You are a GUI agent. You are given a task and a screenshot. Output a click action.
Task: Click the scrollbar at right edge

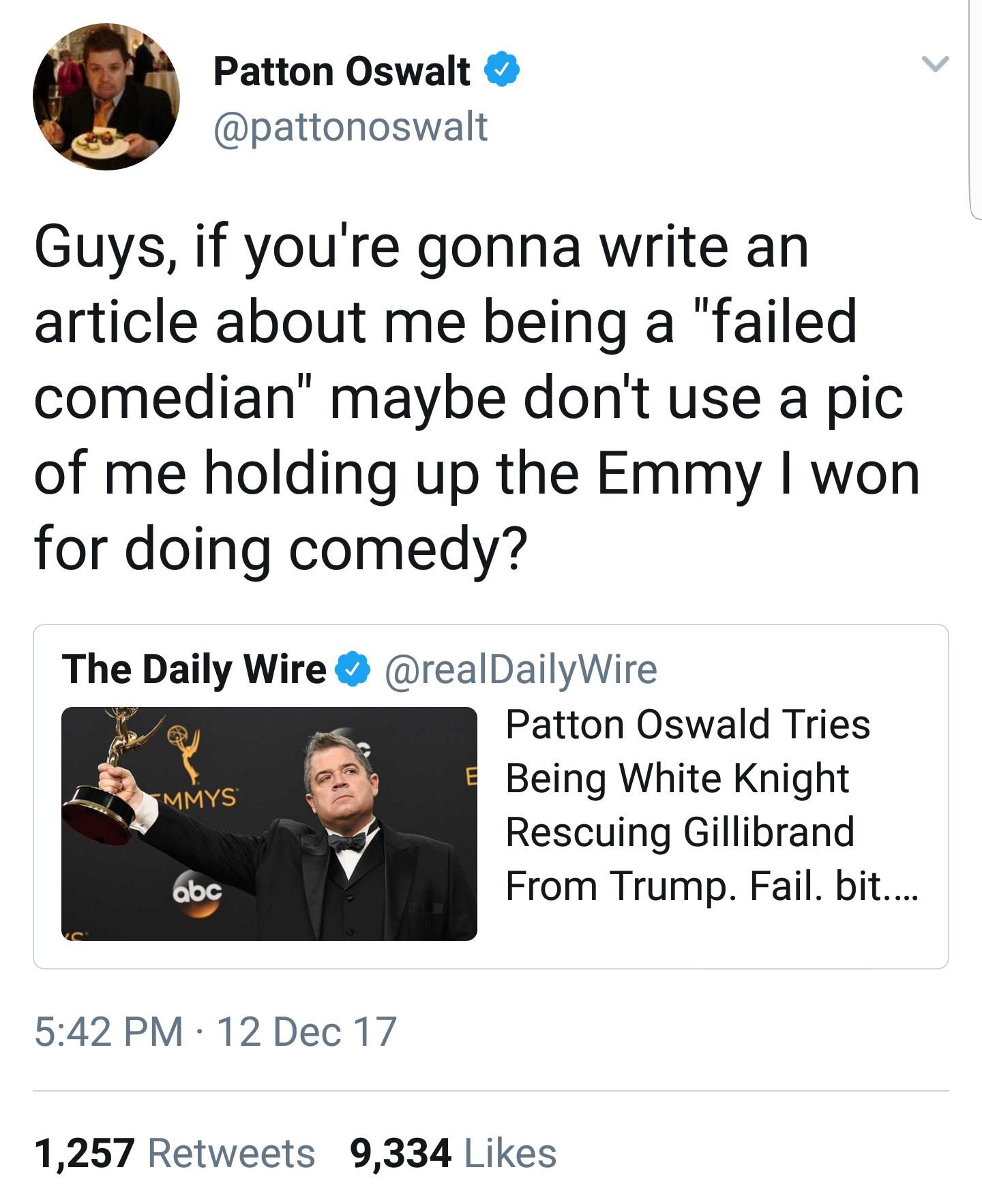pos(975,109)
